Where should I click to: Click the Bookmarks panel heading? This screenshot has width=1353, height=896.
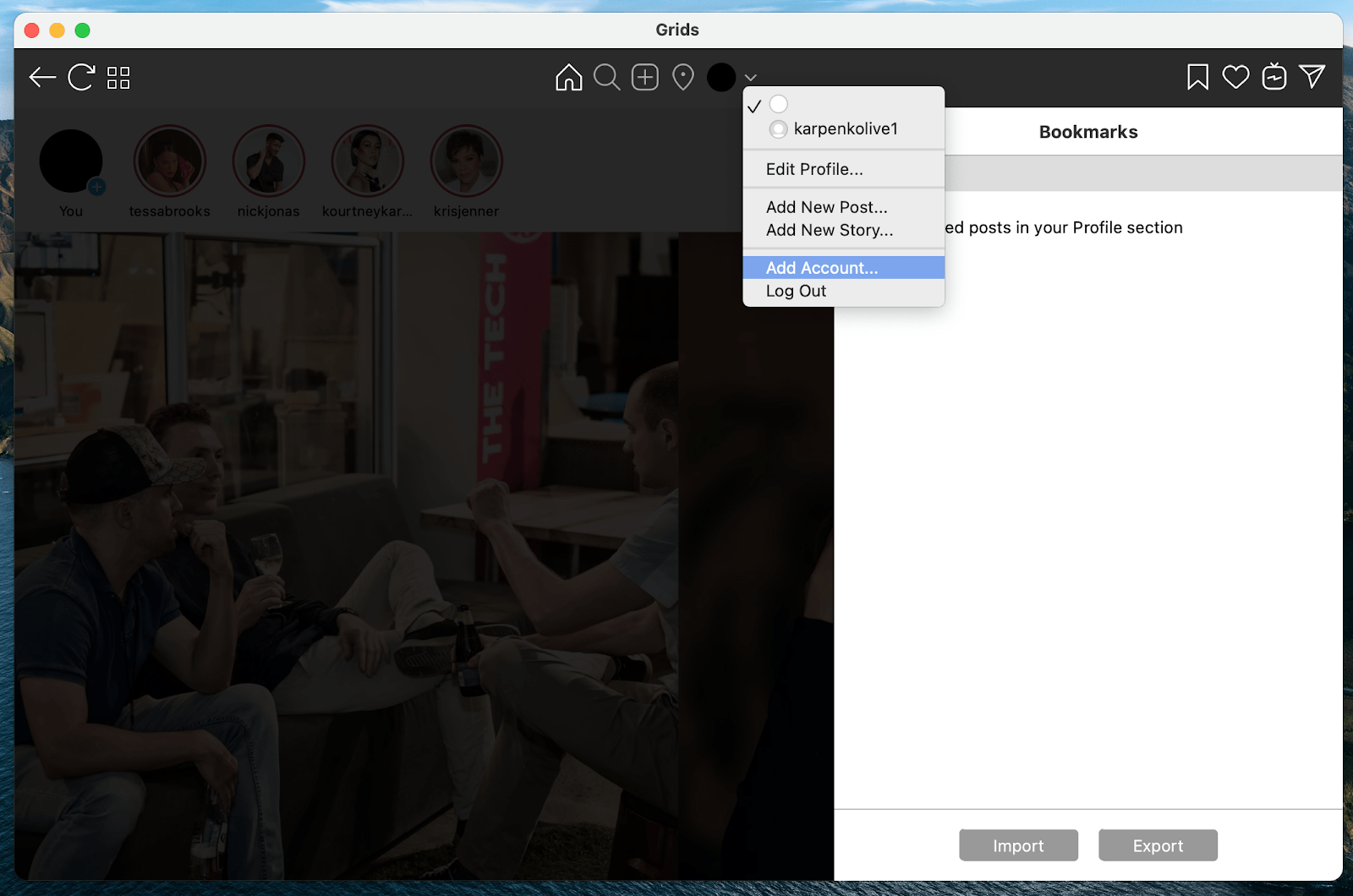tap(1088, 132)
